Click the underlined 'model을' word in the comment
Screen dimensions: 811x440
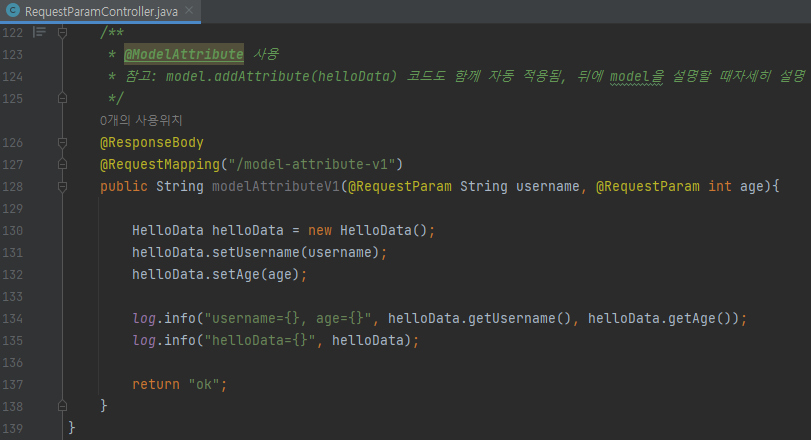pyautogui.click(x=636, y=77)
